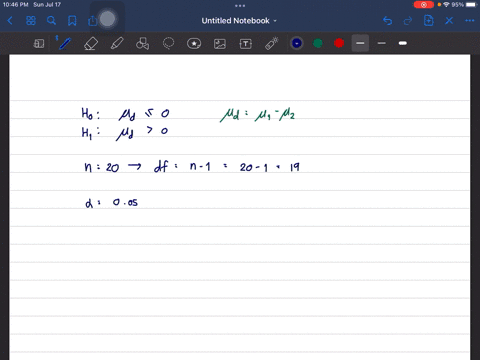This screenshot has width=480, height=360.
Task: Select the Highlighter tool
Action: [117, 43]
